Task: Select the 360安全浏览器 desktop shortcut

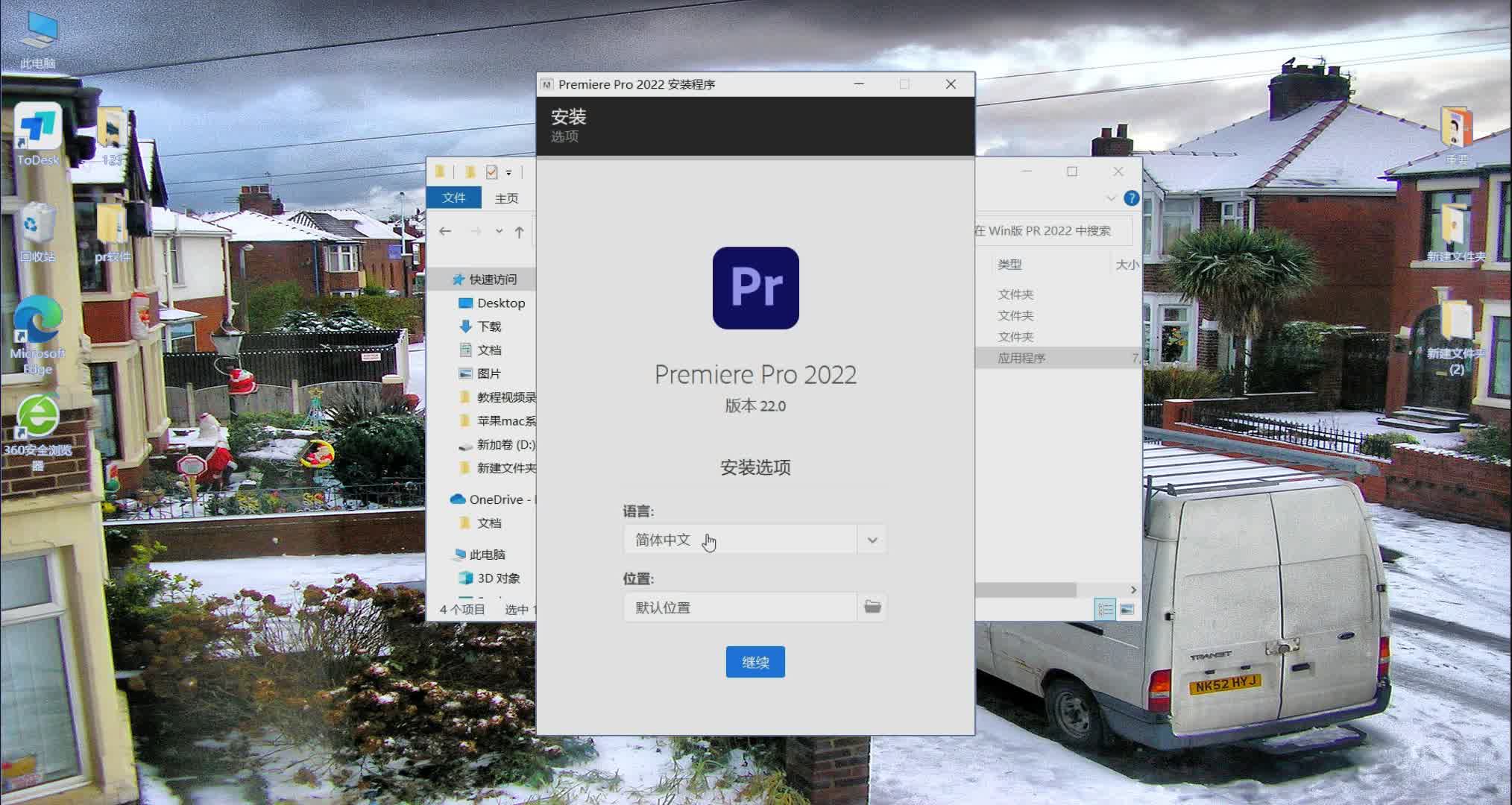Action: (37, 432)
